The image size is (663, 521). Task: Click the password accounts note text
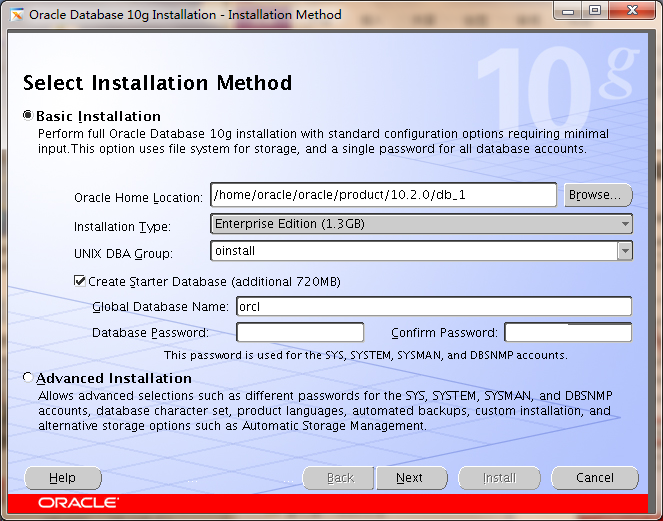[366, 355]
